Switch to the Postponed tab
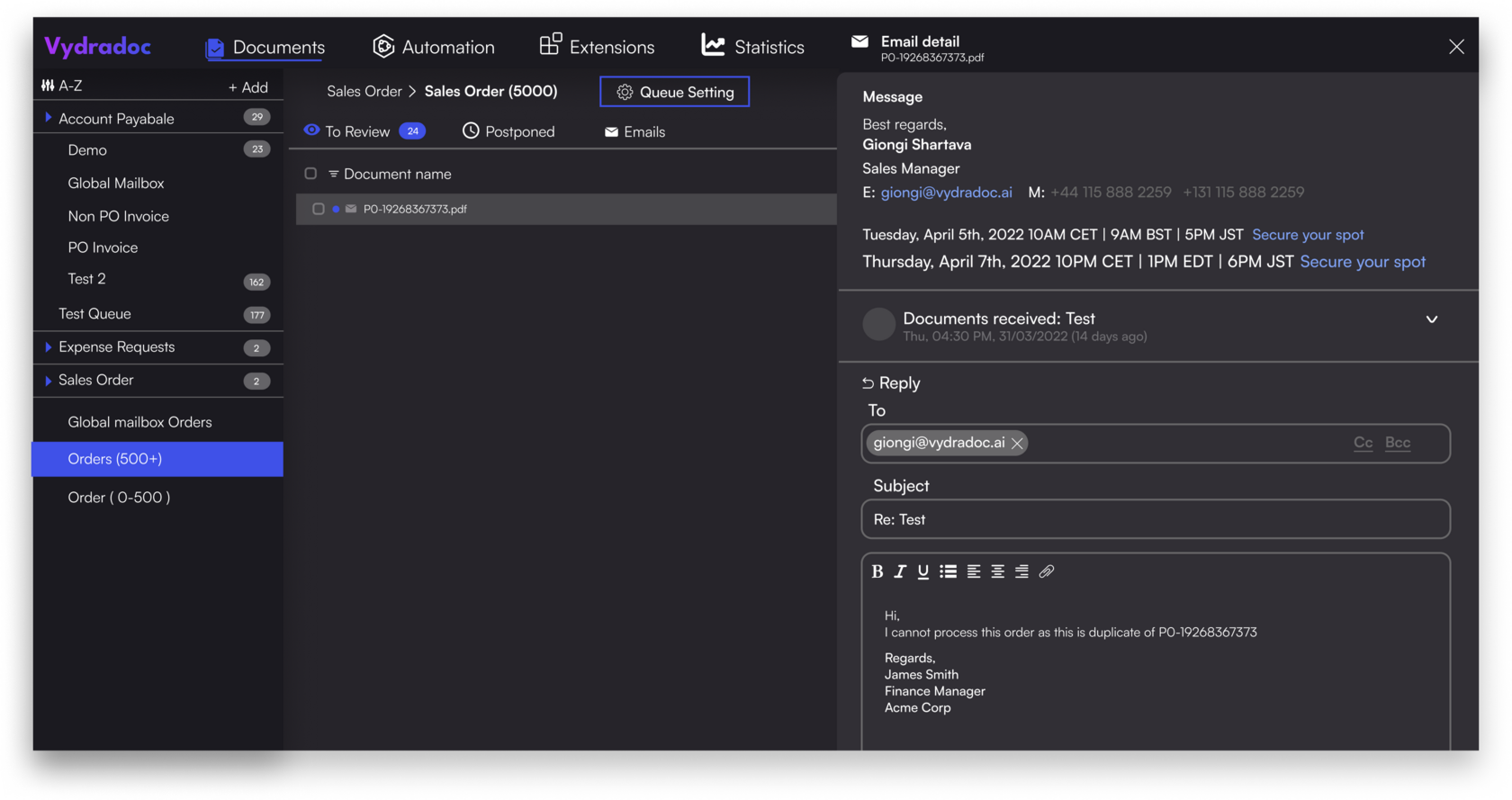Image resolution: width=1512 pixels, height=800 pixels. coord(508,131)
